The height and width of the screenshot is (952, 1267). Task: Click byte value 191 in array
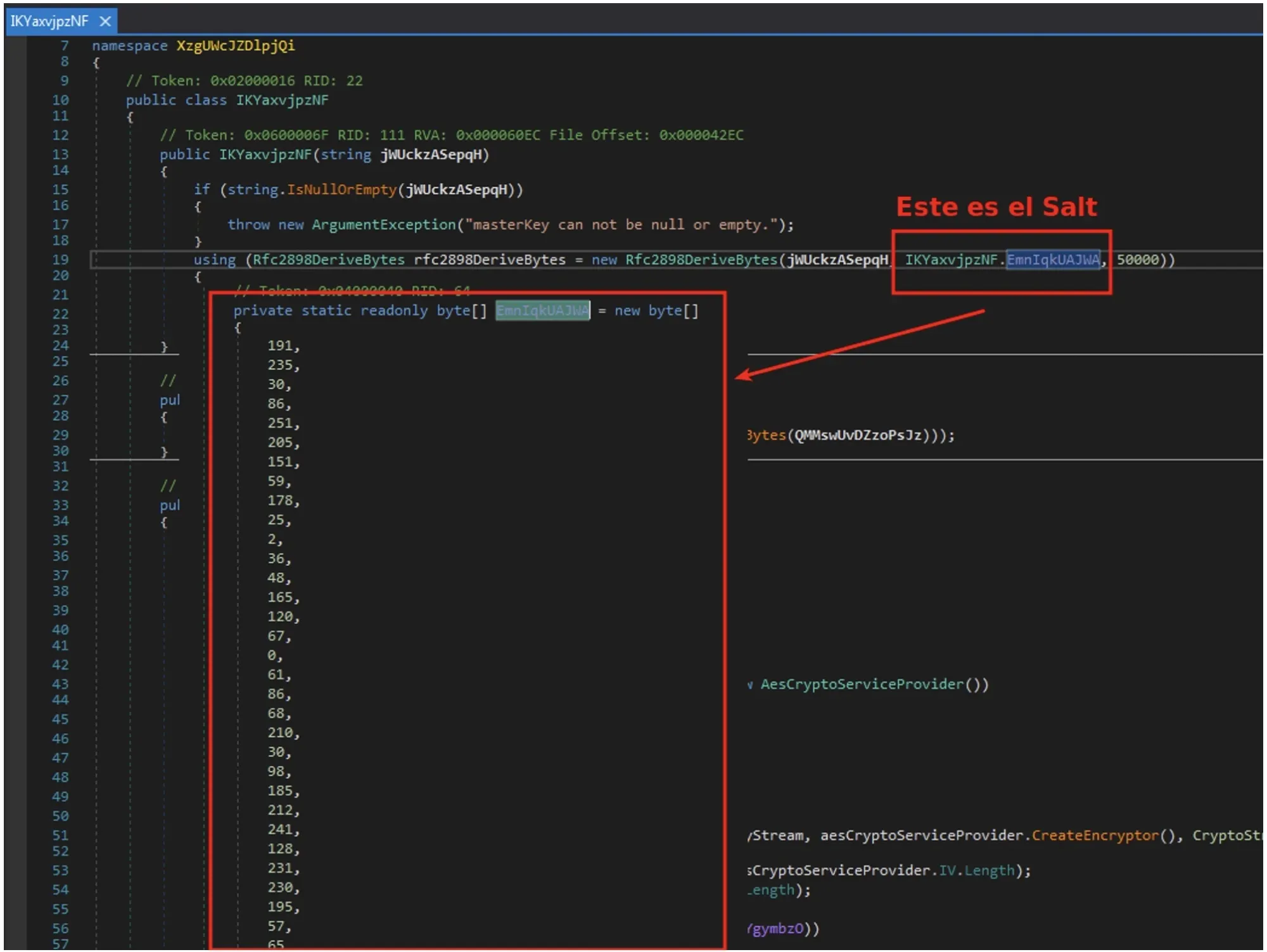(280, 346)
